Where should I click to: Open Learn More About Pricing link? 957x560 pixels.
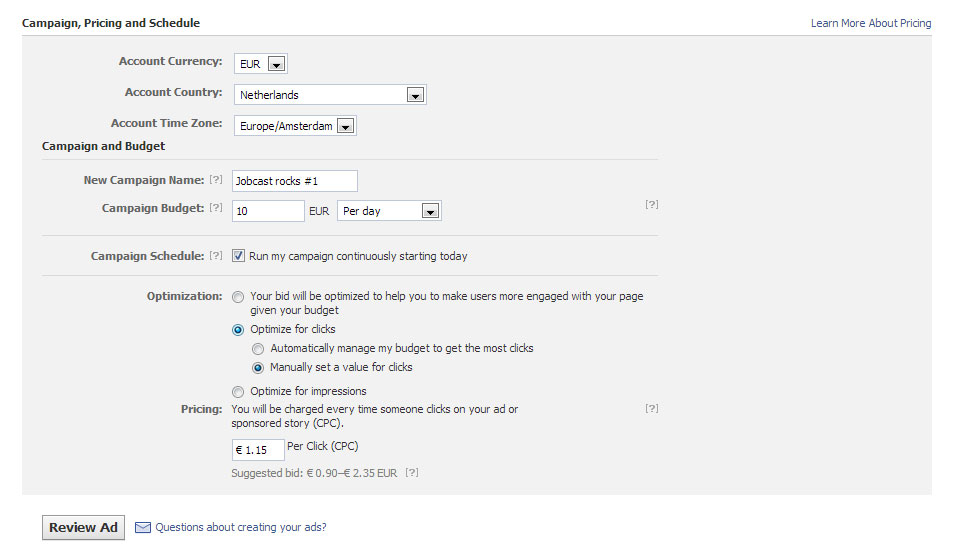870,23
